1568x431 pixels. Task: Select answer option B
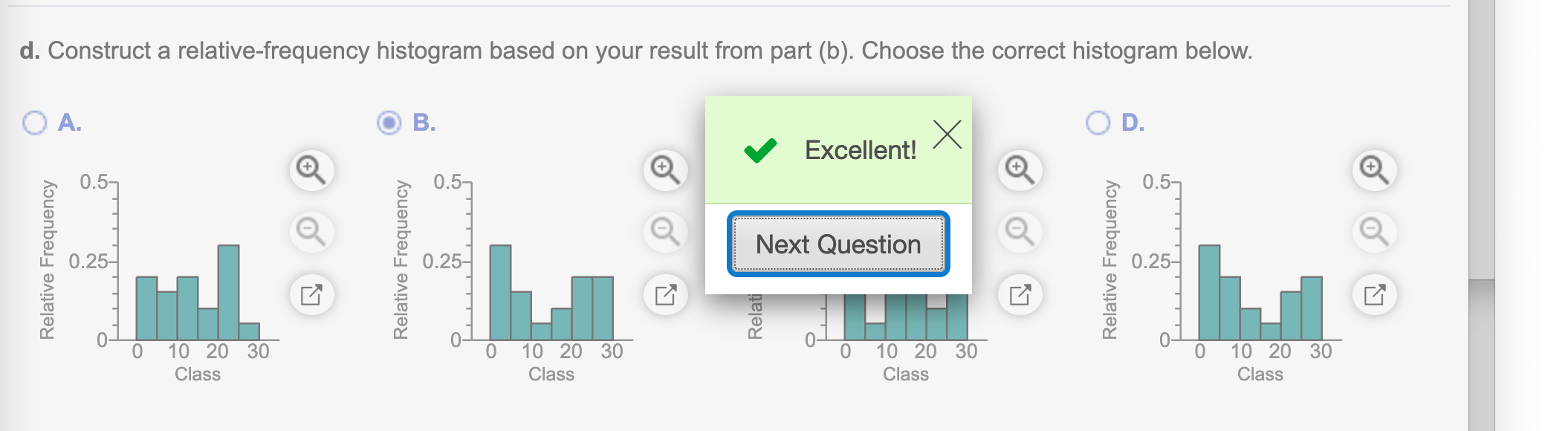pyautogui.click(x=389, y=123)
